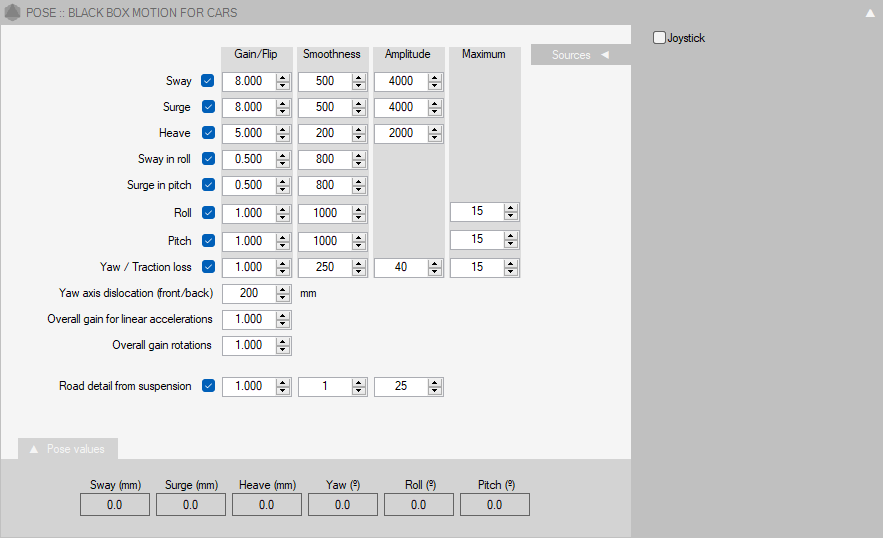This screenshot has width=883, height=538.
Task: Select Overall gain for linear accelerations field
Action: (x=248, y=319)
